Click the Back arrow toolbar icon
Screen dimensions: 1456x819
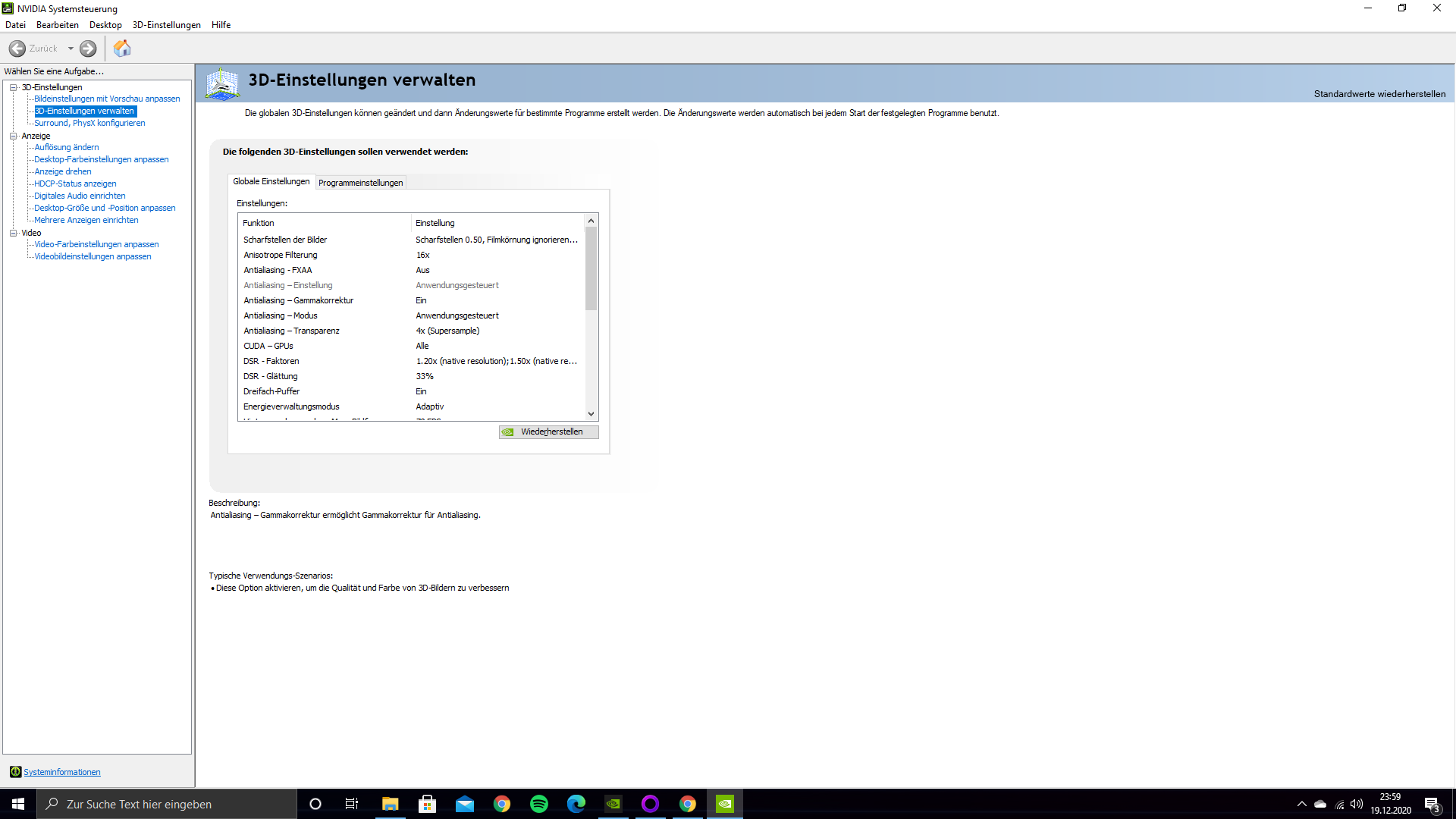17,49
